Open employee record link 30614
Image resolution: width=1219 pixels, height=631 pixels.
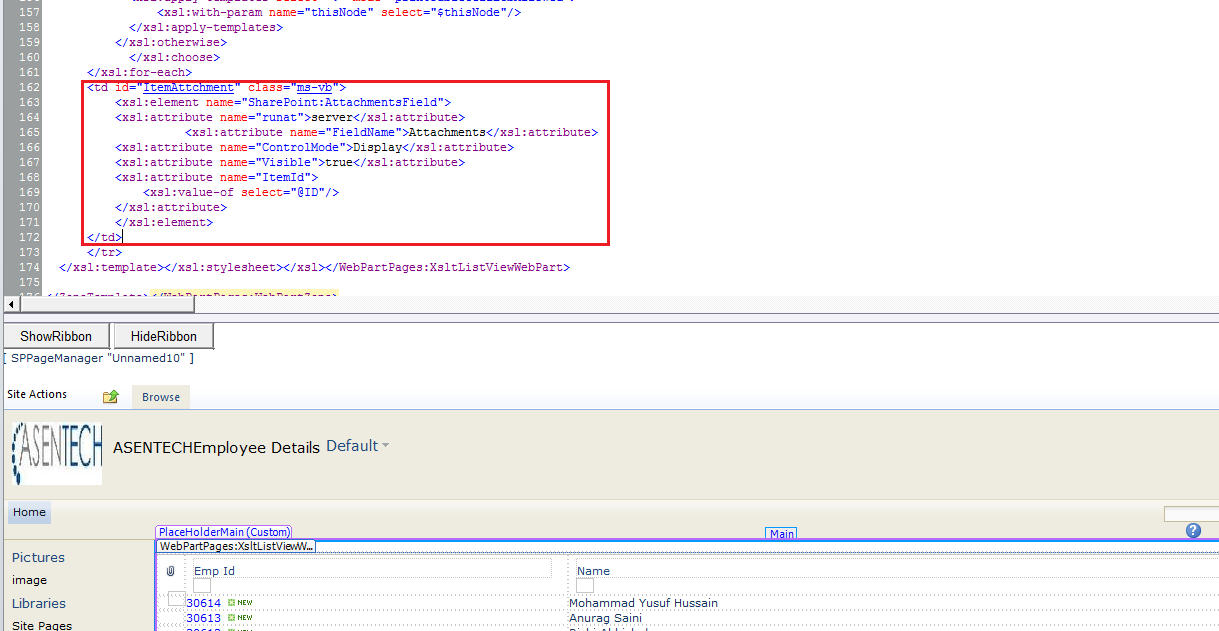[204, 602]
